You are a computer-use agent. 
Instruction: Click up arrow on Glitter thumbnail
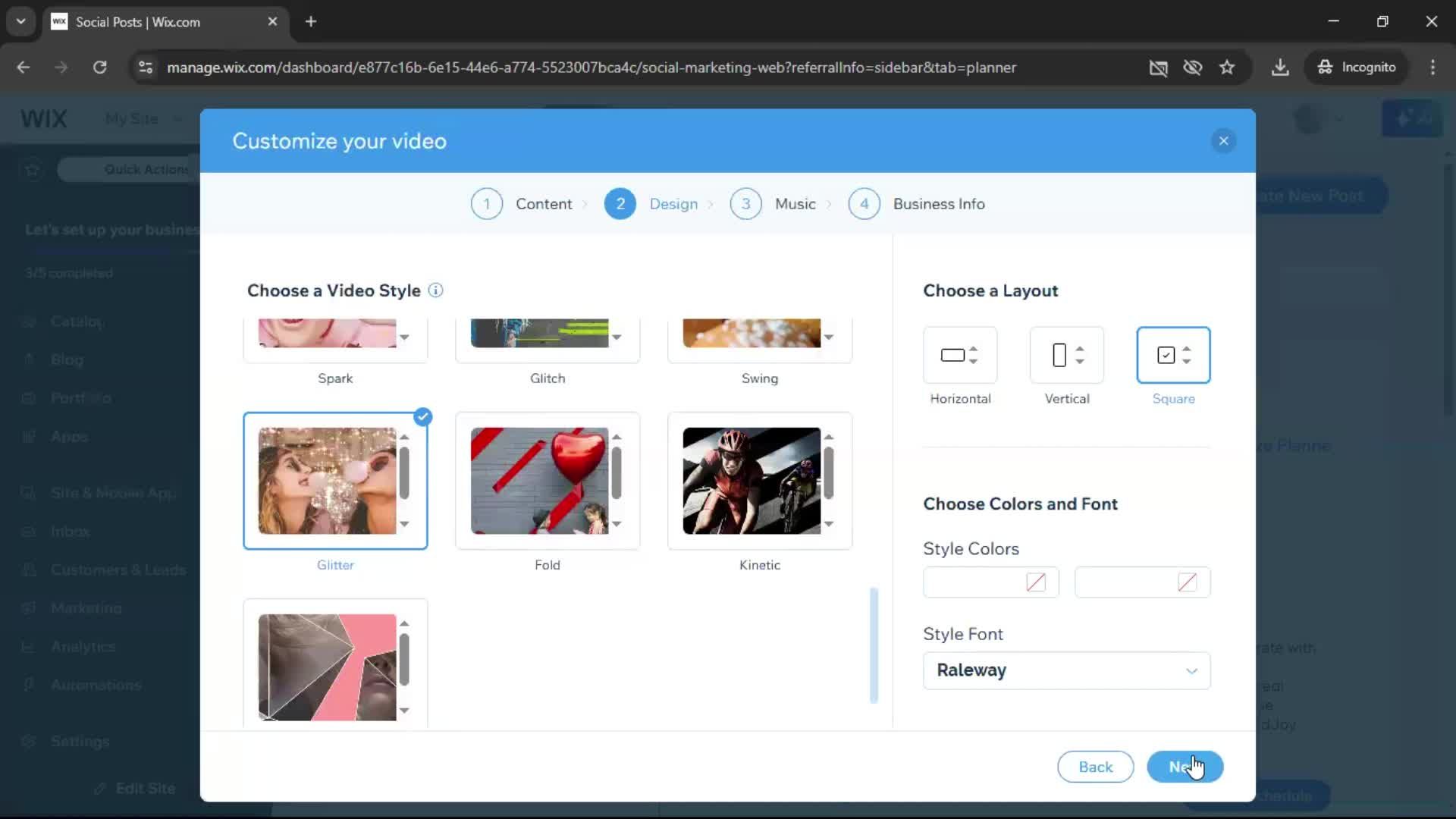click(404, 437)
